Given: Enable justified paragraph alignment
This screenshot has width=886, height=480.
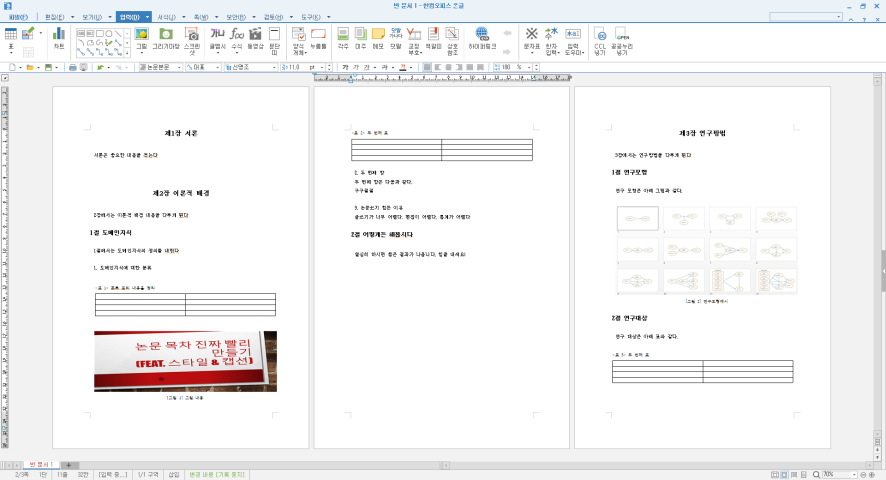Looking at the screenshot, I should (x=427, y=67).
